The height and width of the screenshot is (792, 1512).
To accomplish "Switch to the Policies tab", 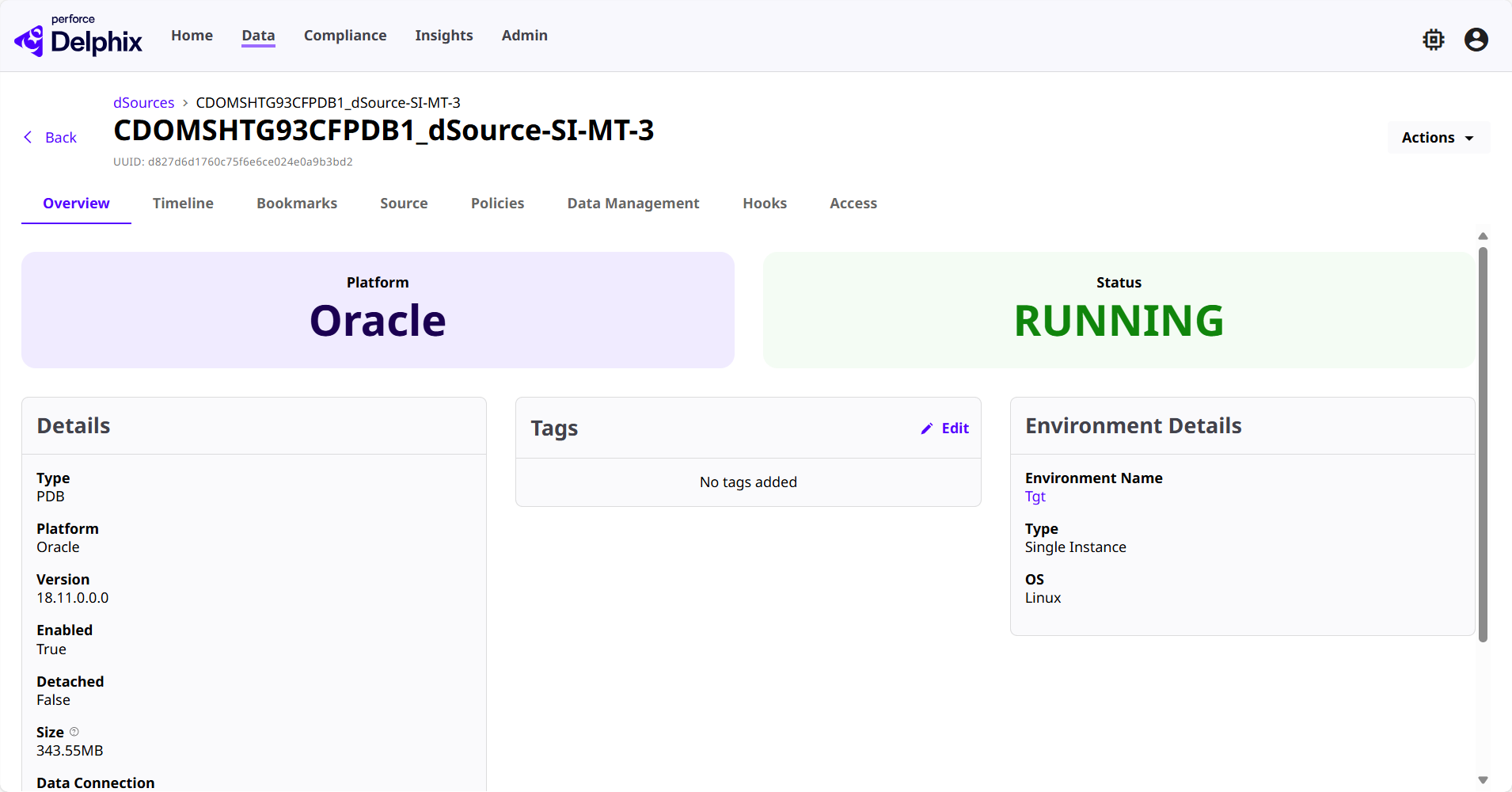I will click(x=497, y=204).
